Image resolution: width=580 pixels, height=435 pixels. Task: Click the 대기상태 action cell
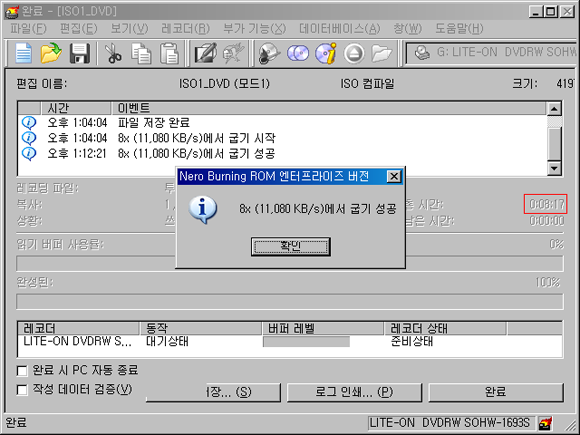(167, 341)
